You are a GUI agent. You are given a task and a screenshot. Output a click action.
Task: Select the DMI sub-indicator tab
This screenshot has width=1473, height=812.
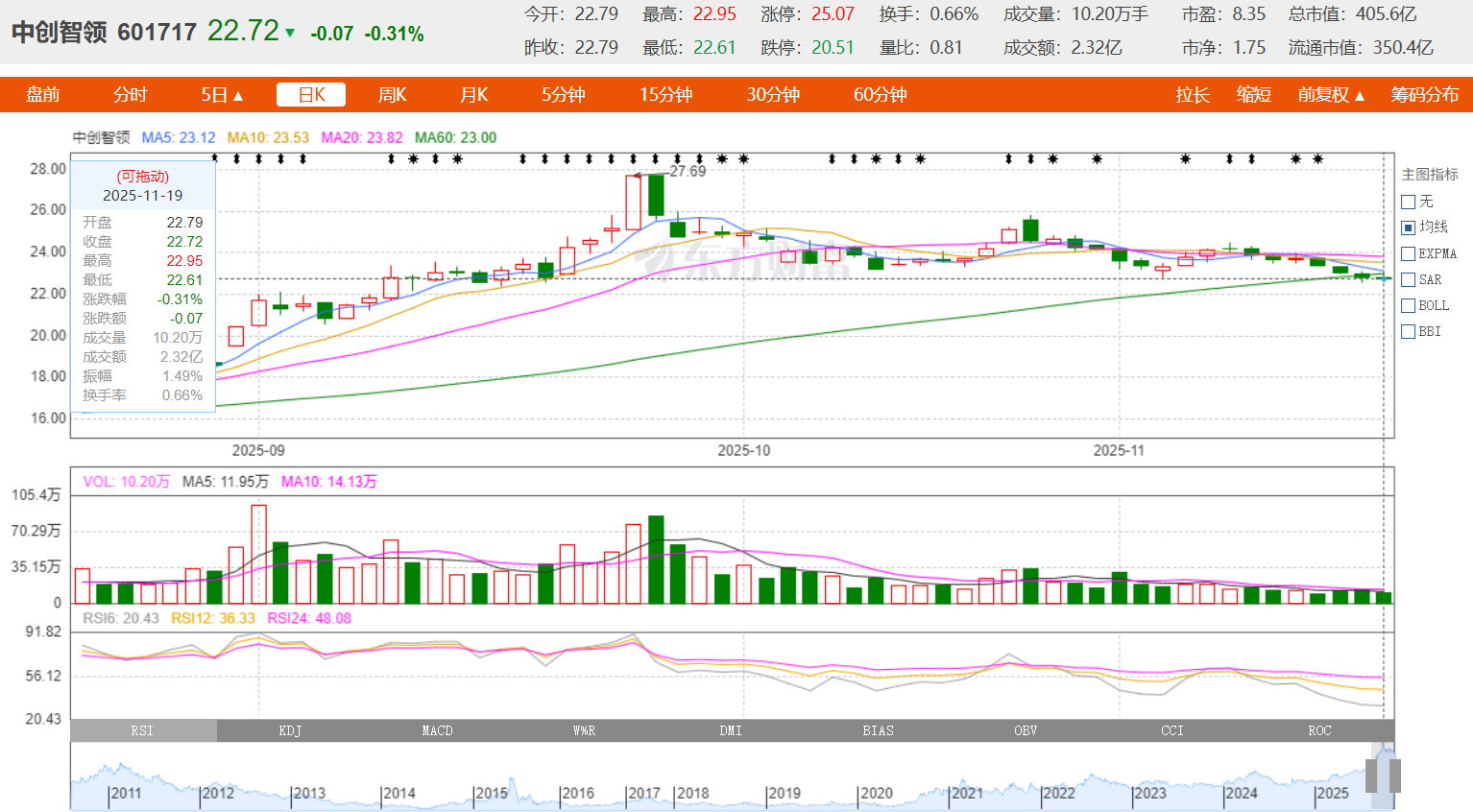click(731, 730)
